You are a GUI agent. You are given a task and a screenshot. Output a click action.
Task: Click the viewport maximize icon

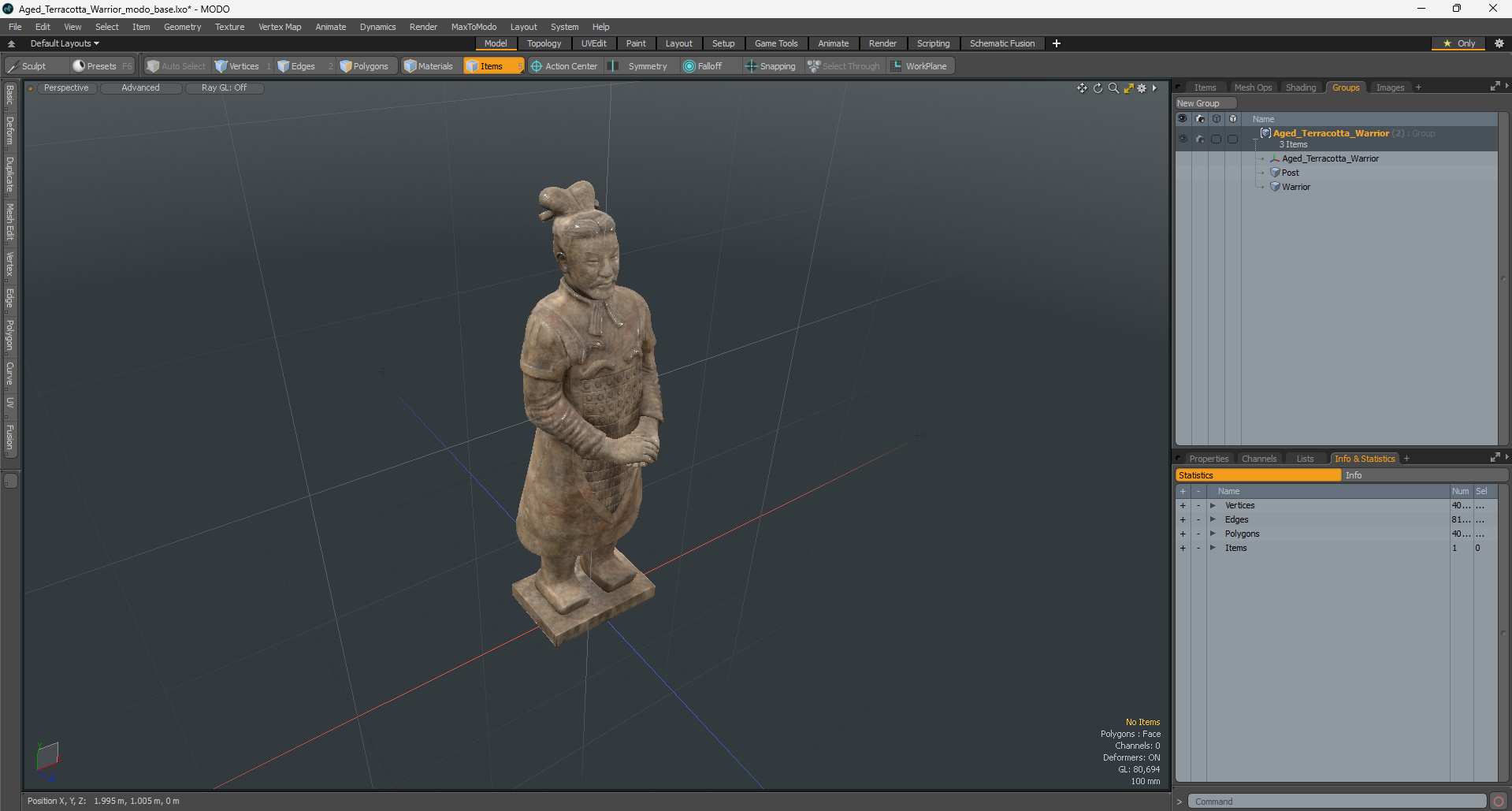1128,88
